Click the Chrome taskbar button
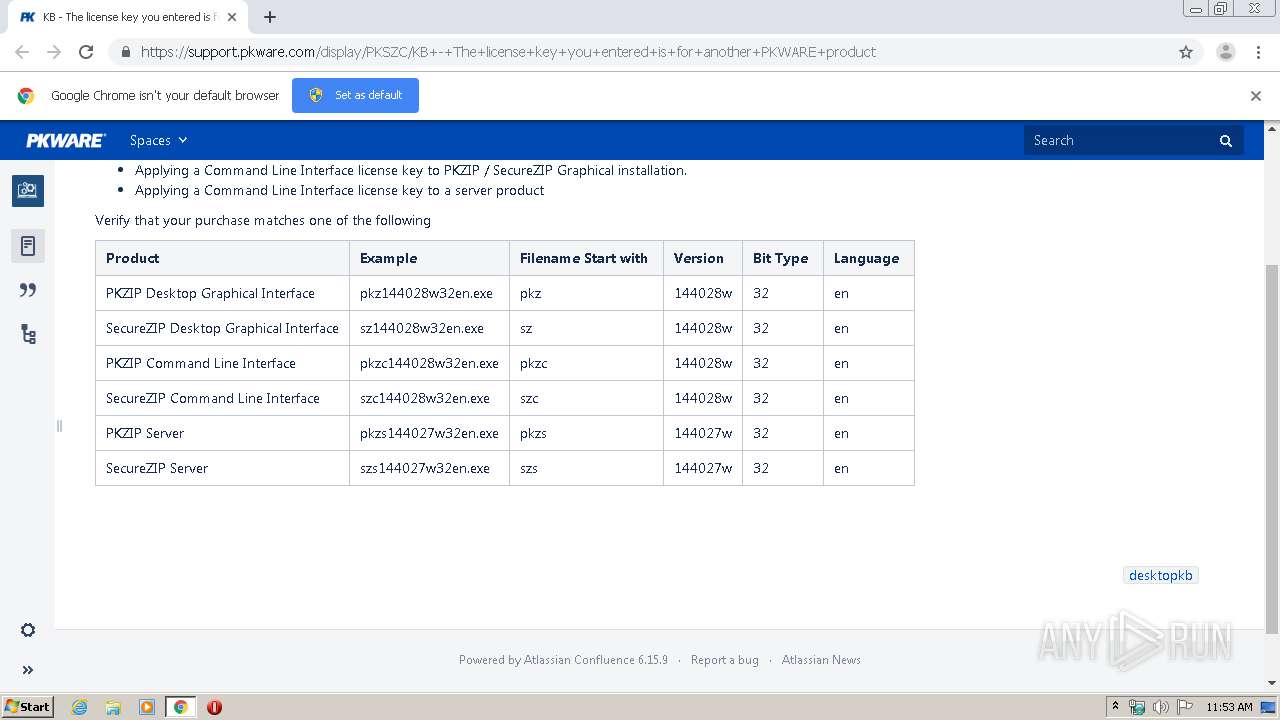 tap(180, 707)
